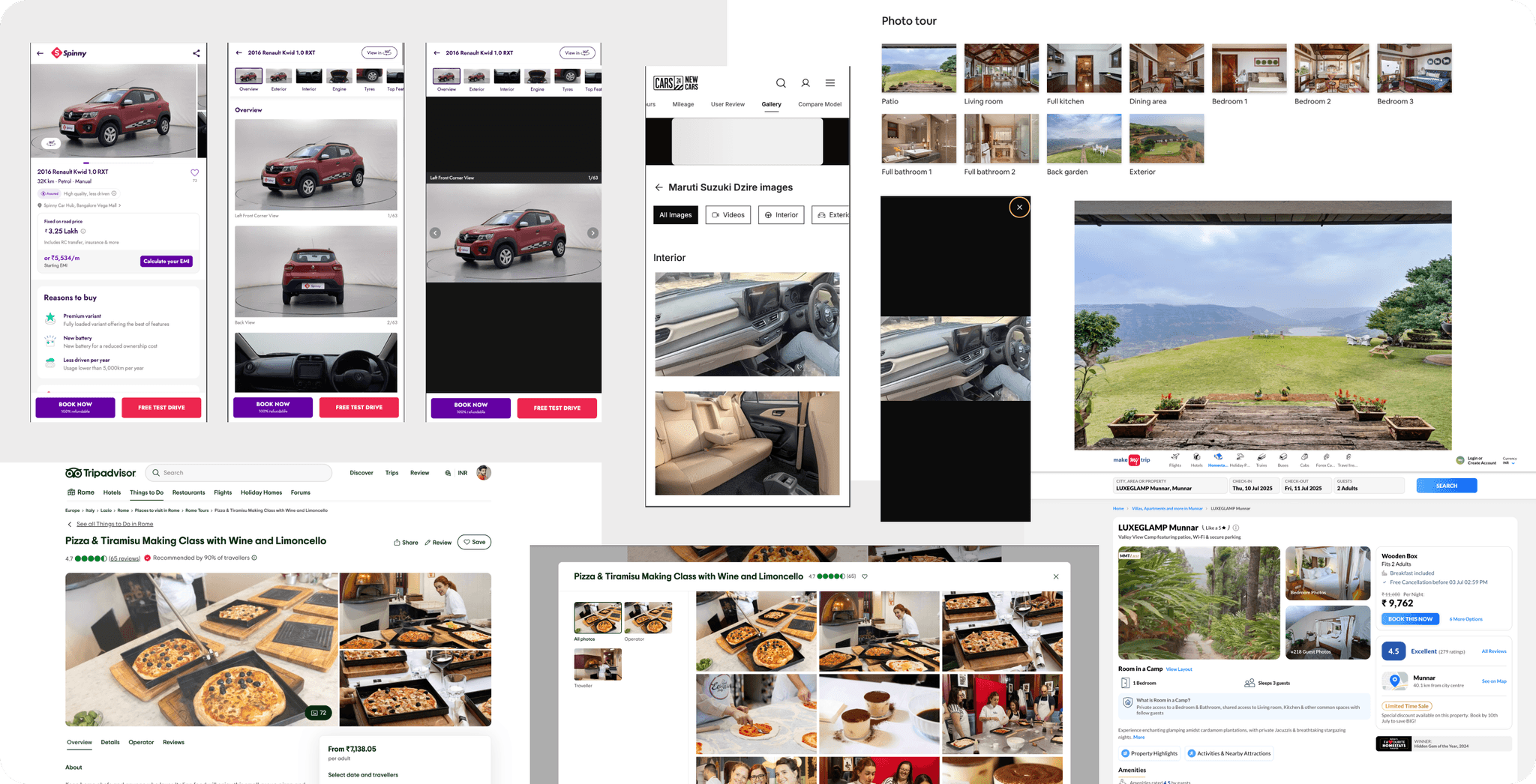Tap the share icon on the Spinny car page
Image resolution: width=1536 pixels, height=784 pixels.
click(x=196, y=53)
